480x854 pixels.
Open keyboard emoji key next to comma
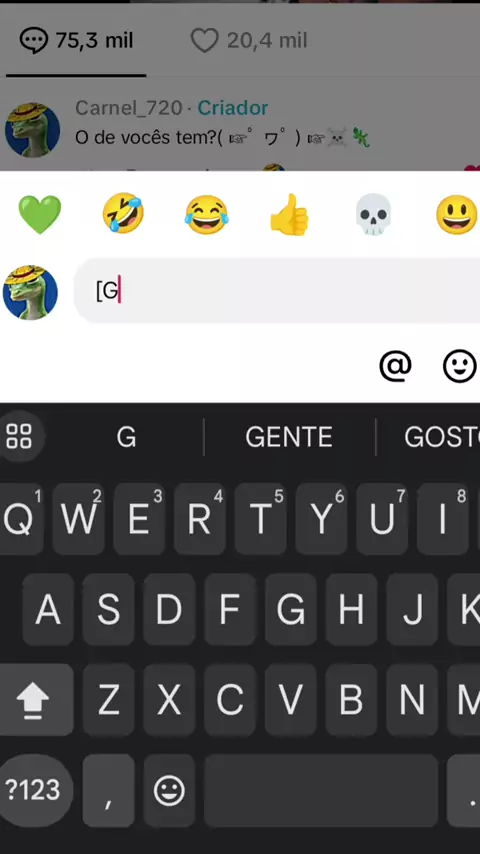(169, 790)
